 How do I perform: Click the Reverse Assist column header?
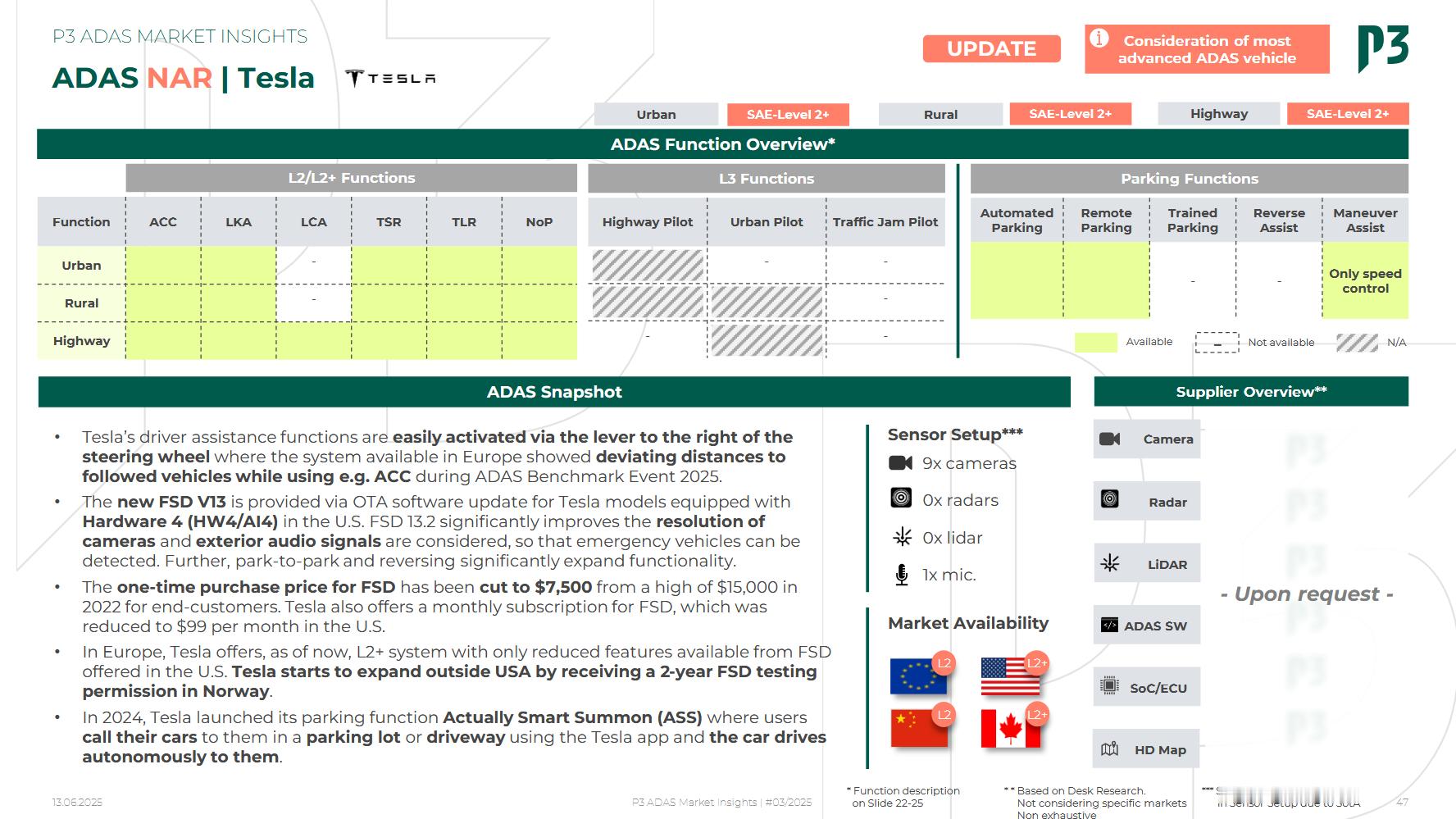pyautogui.click(x=1279, y=220)
